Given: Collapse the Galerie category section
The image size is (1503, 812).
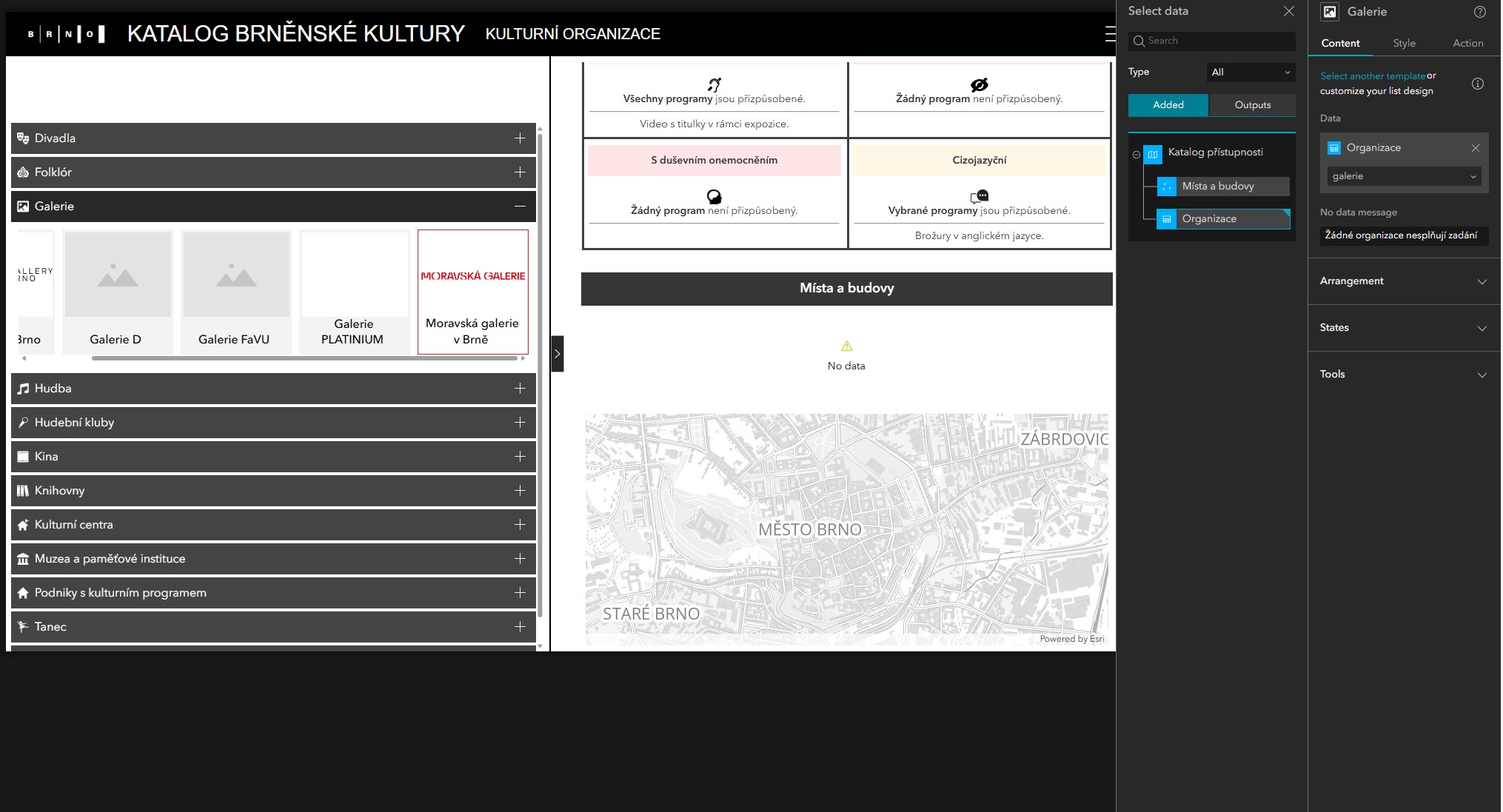Looking at the screenshot, I should [520, 206].
